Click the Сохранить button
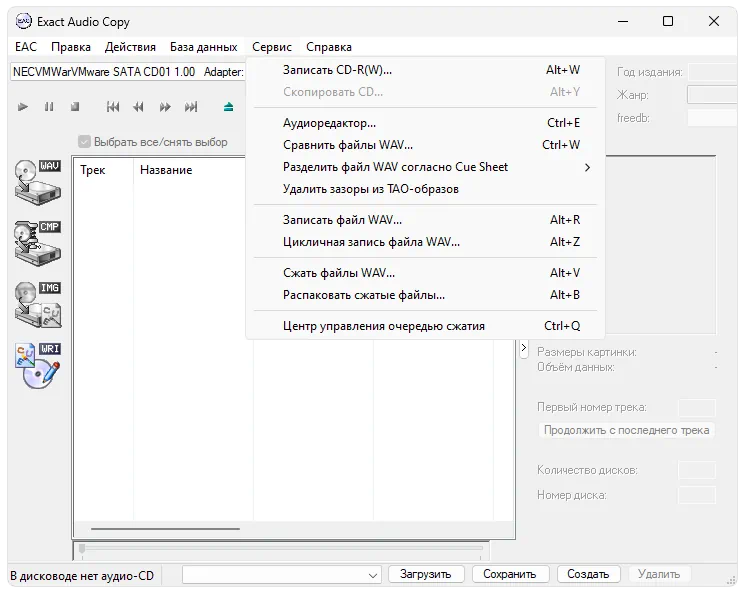 [x=510, y=575]
